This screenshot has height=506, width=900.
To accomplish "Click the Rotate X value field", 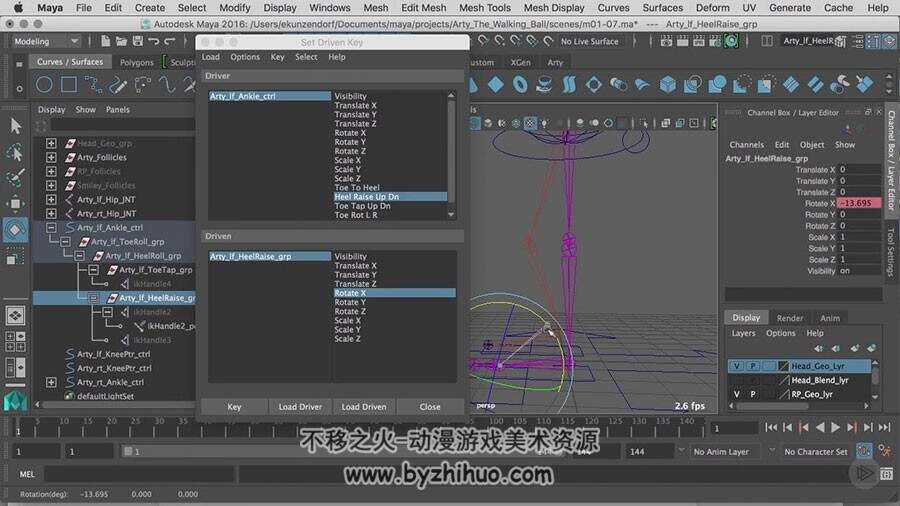I will [x=859, y=203].
